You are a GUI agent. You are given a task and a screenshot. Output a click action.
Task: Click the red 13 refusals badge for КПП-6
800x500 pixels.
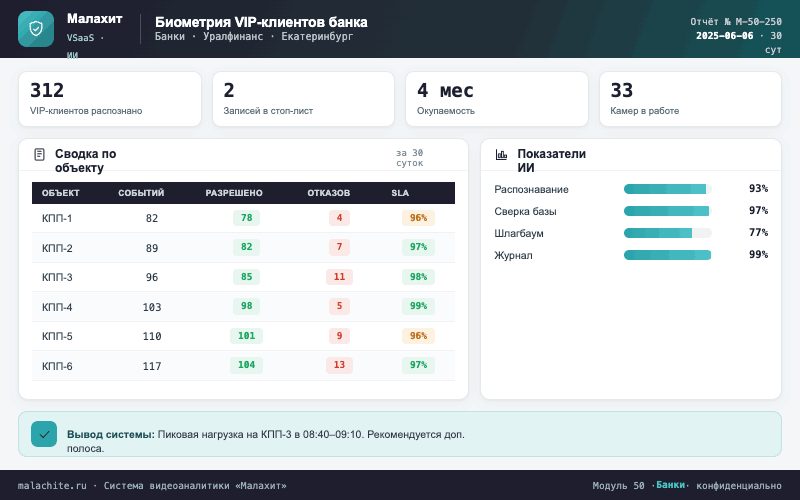pos(339,365)
